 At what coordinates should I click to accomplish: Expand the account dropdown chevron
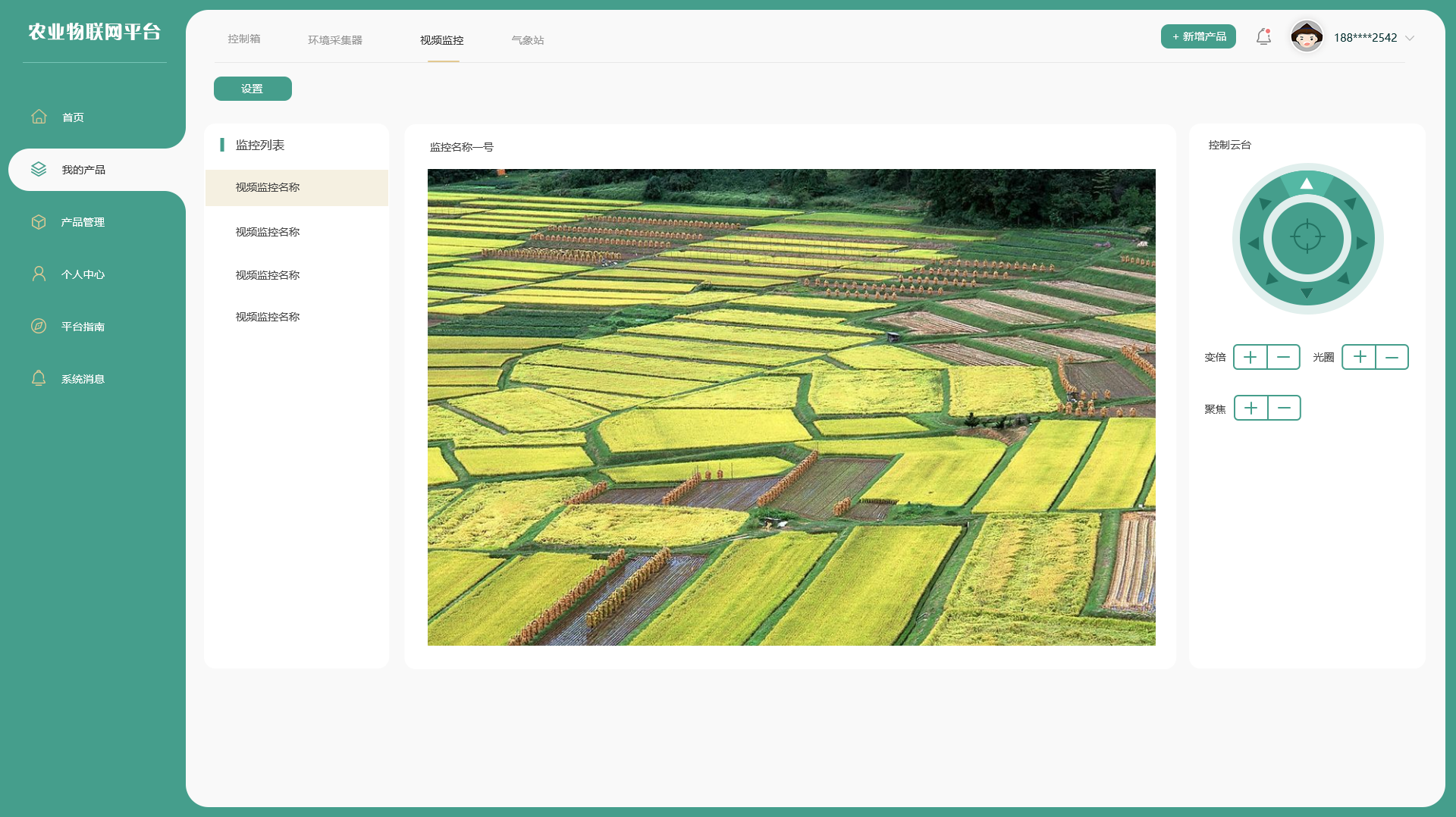tap(1410, 38)
